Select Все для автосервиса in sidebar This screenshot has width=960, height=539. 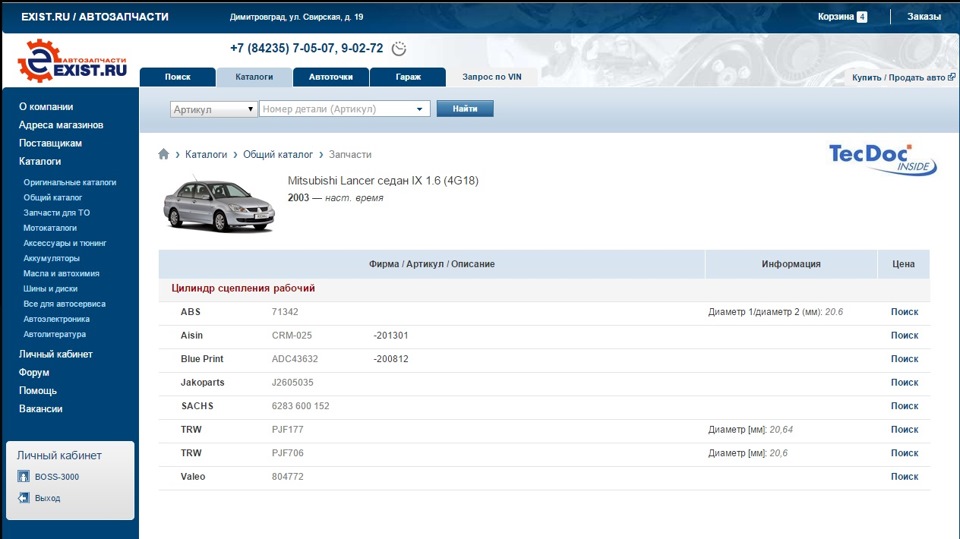[64, 304]
